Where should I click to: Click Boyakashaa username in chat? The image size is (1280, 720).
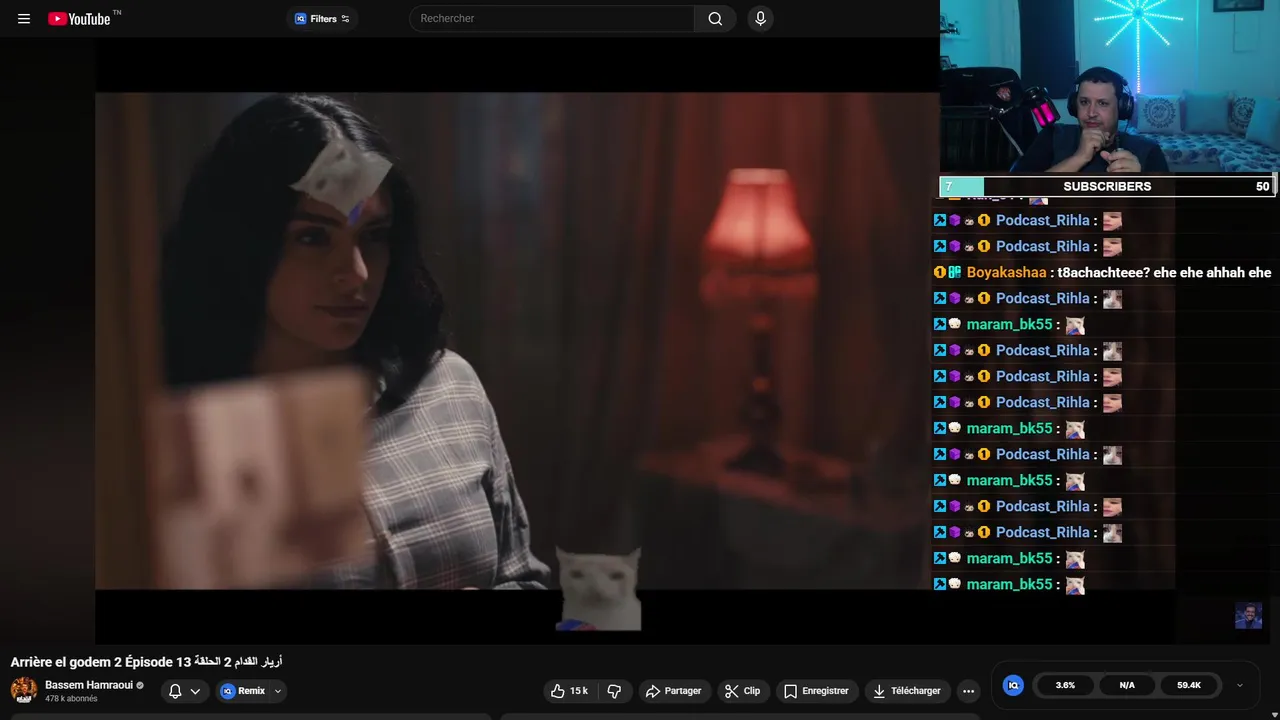[1006, 272]
